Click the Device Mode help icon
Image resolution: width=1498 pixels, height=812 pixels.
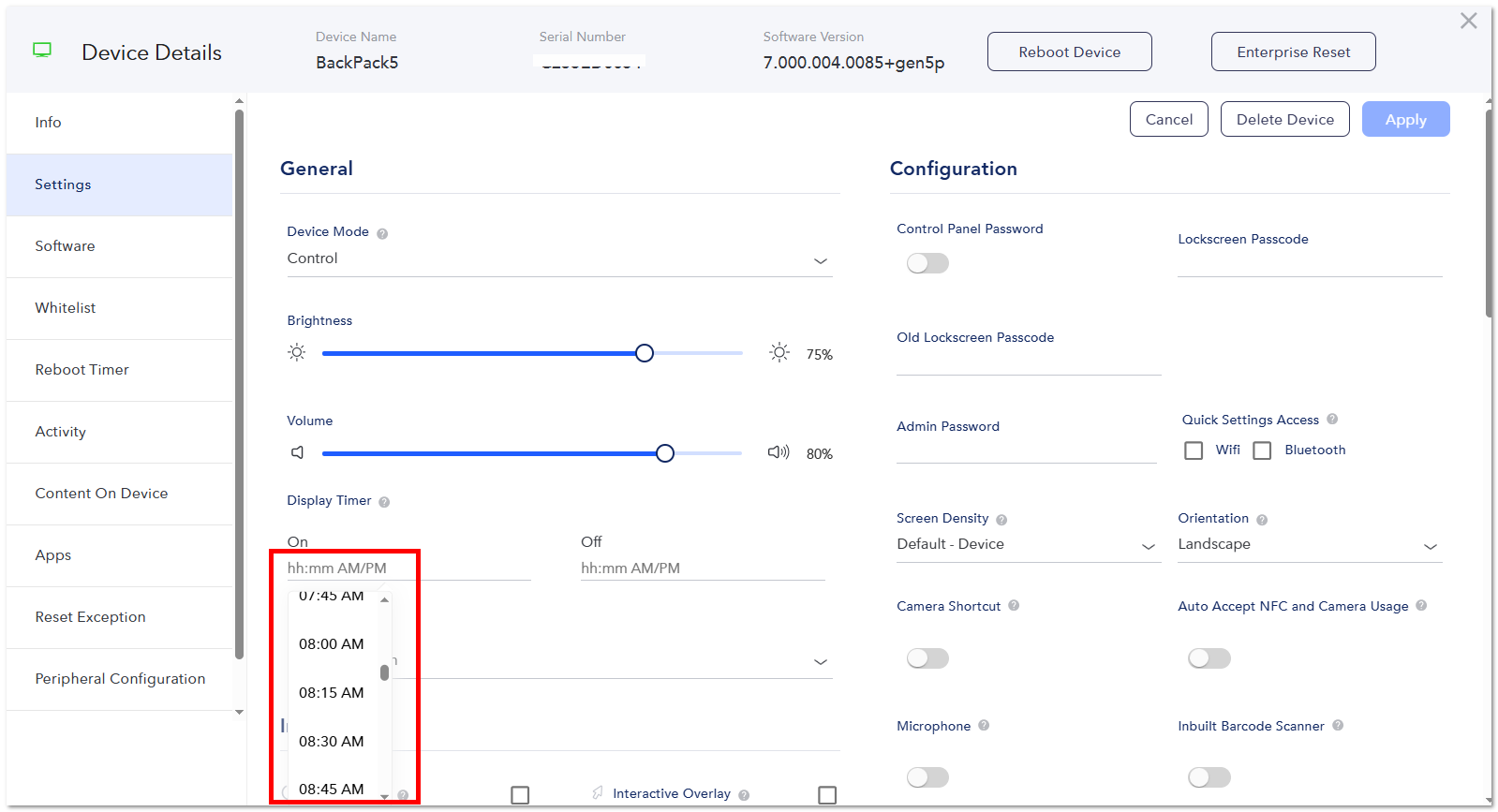coord(382,233)
